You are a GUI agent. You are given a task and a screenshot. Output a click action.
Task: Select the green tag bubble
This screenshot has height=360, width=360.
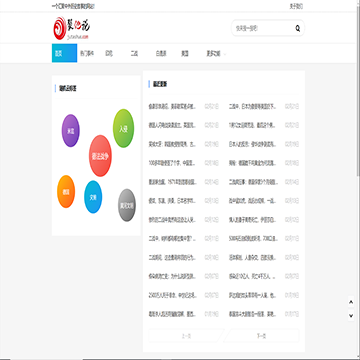123,128
